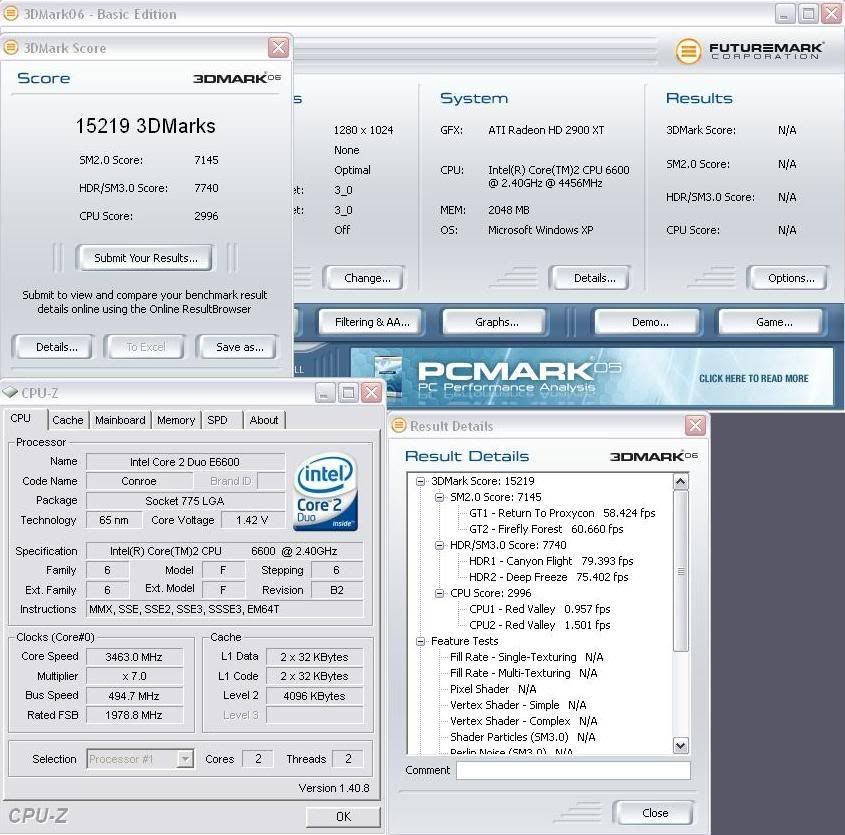845x835 pixels.
Task: Click the 15219 3DMarks score text
Action: click(x=145, y=126)
